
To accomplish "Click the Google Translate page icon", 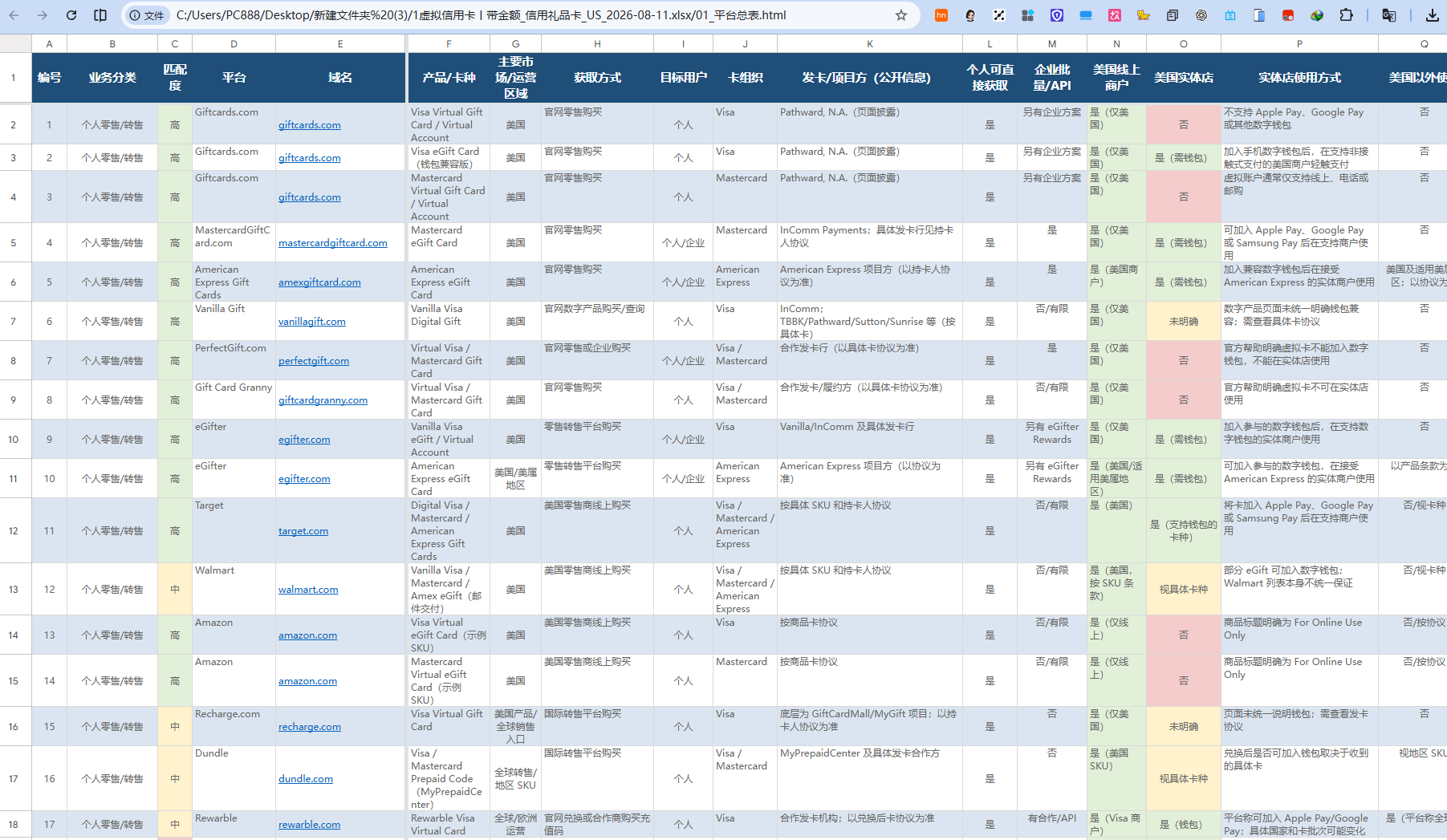I will (x=1389, y=15).
